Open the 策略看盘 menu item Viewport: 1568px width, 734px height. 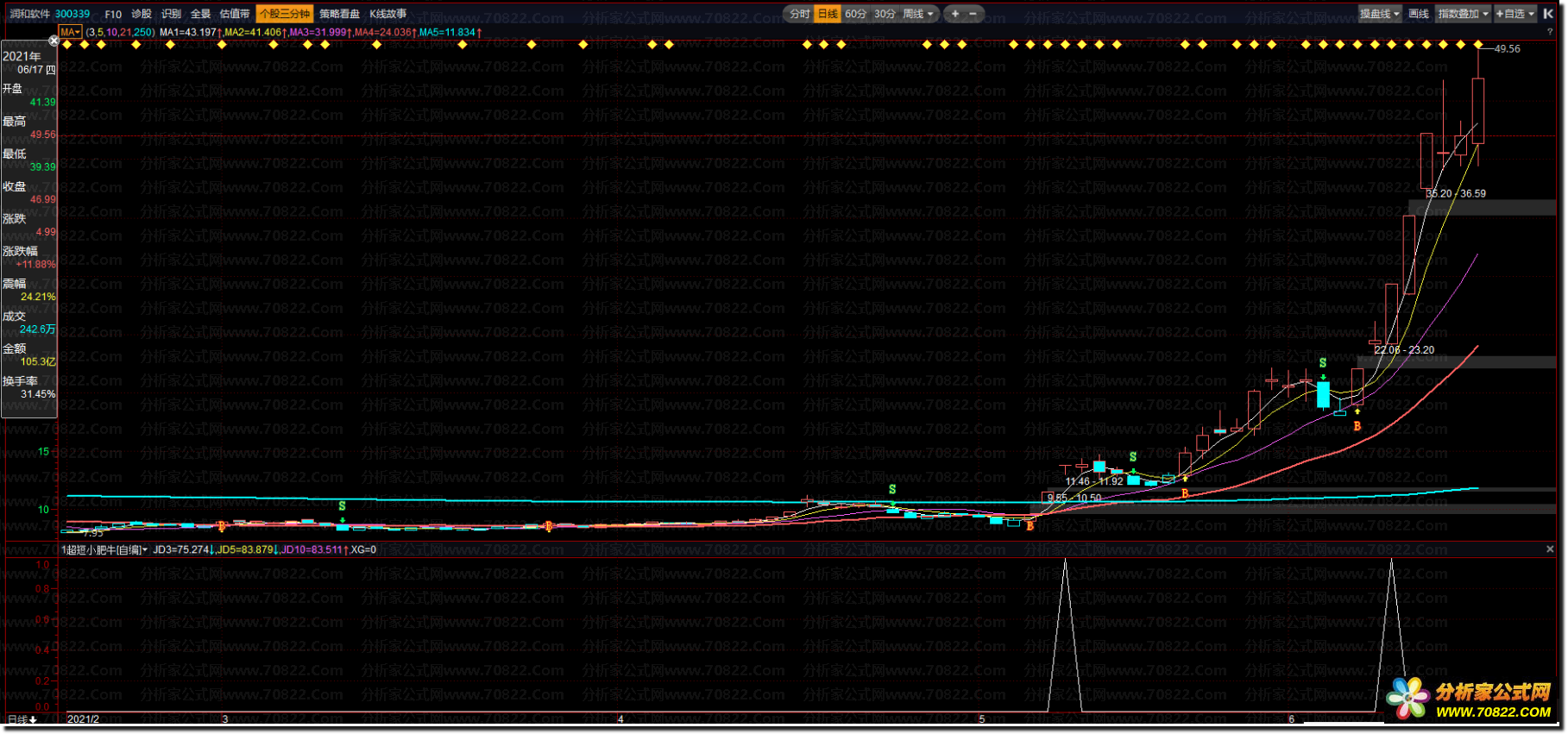click(340, 14)
